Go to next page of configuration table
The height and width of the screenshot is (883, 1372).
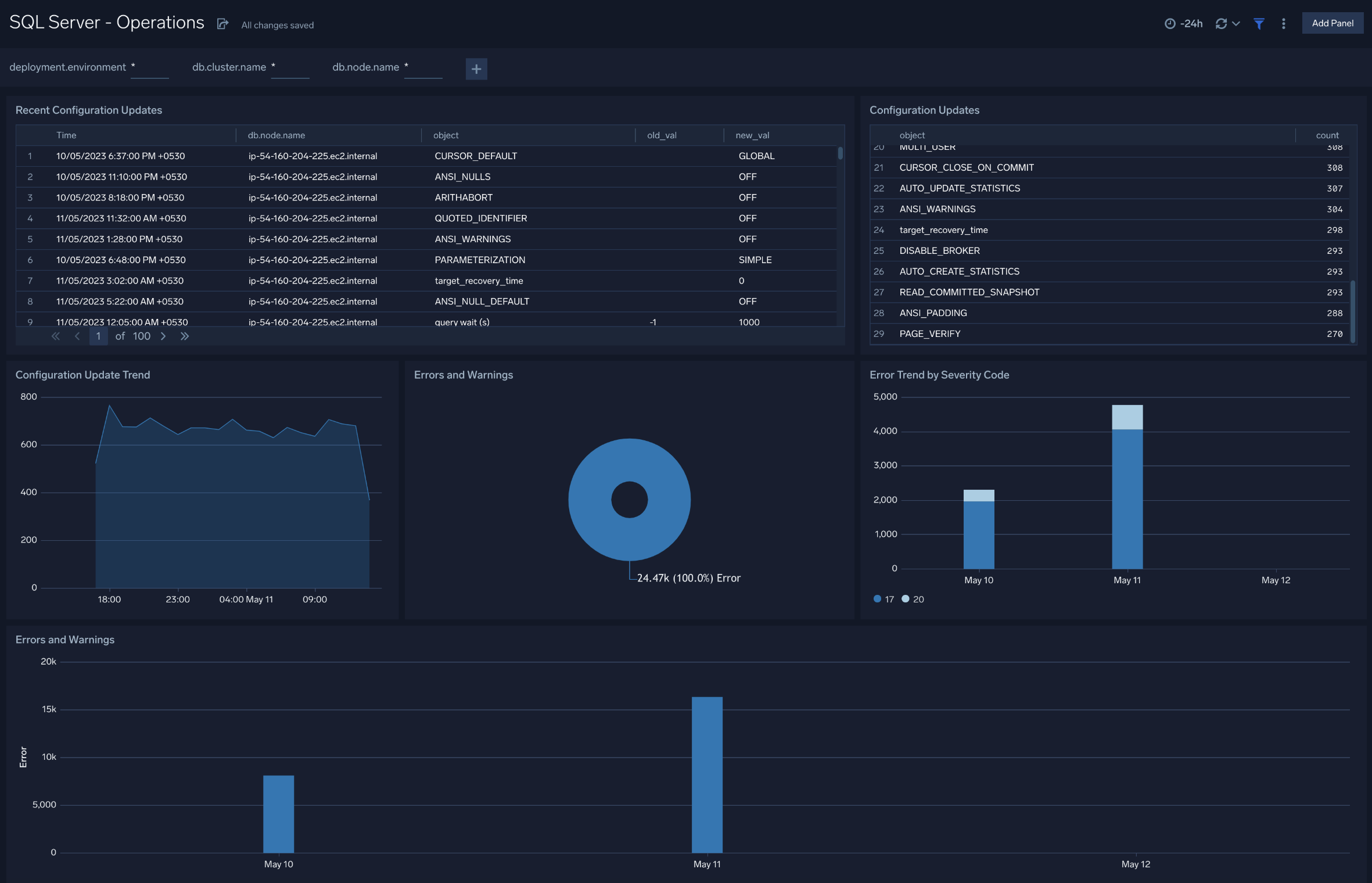click(163, 336)
